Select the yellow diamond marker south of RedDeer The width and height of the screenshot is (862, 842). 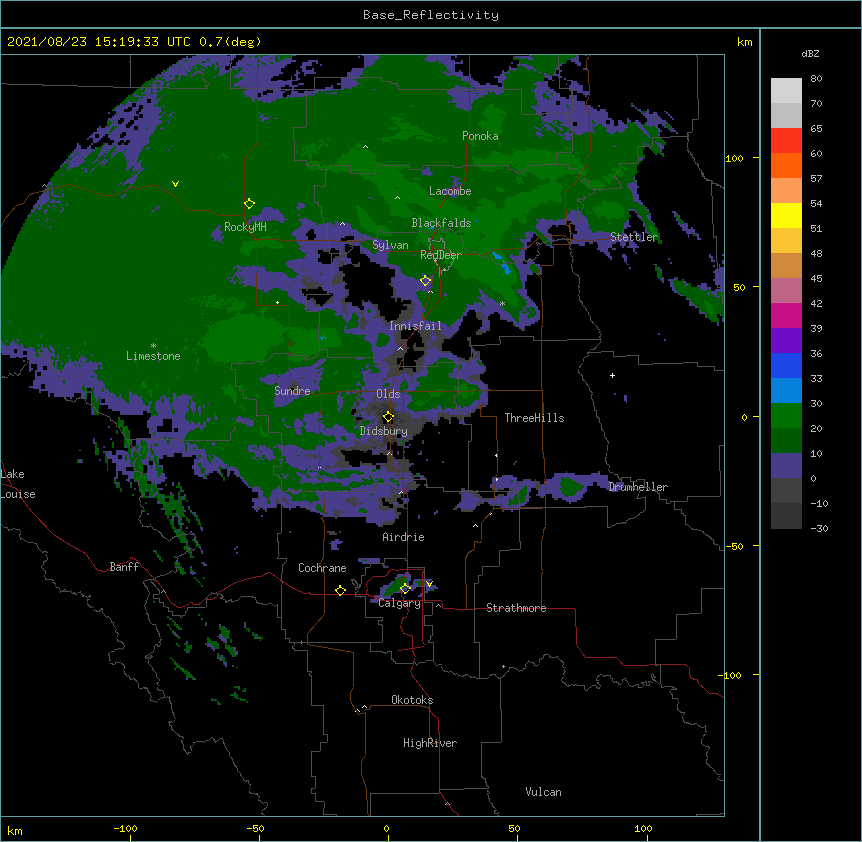click(x=425, y=281)
